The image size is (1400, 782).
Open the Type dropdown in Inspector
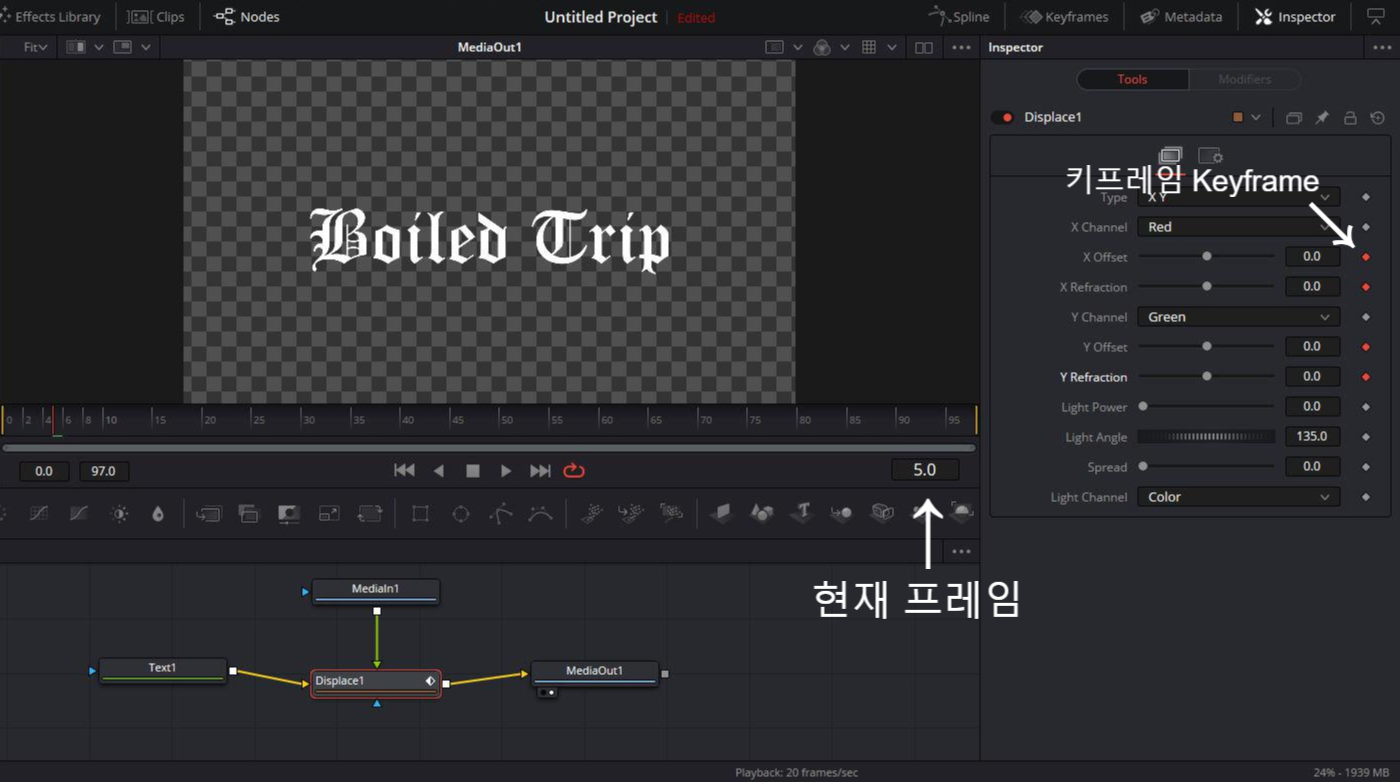[1238, 197]
